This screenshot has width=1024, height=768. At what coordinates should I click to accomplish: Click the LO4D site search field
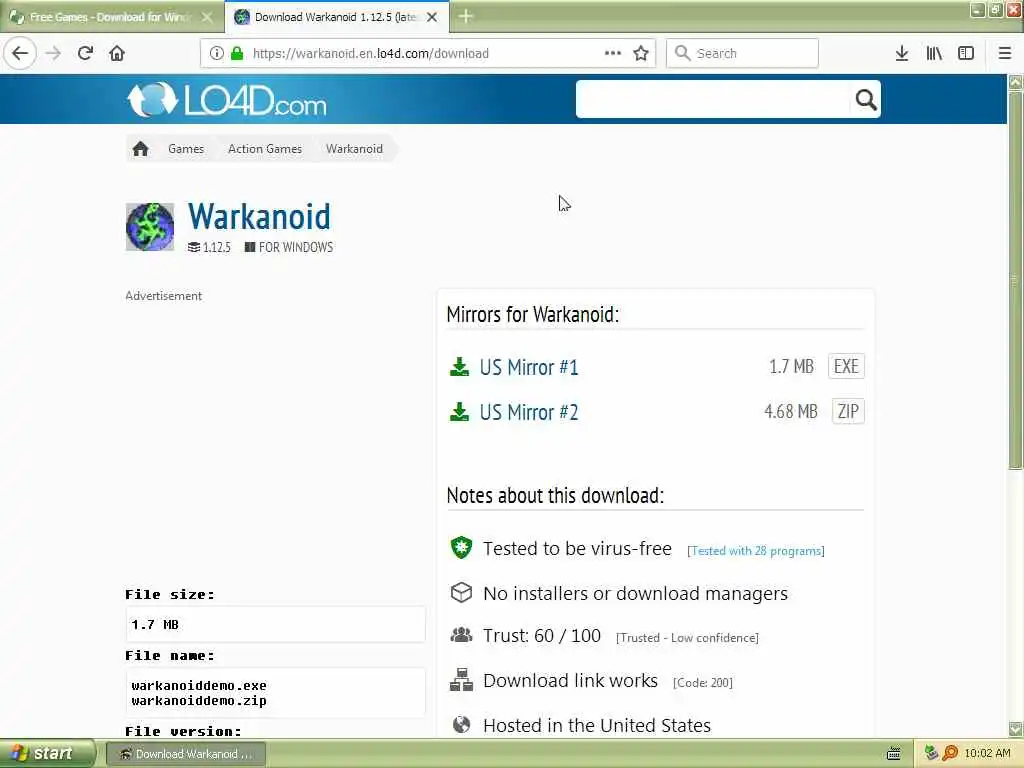point(713,99)
